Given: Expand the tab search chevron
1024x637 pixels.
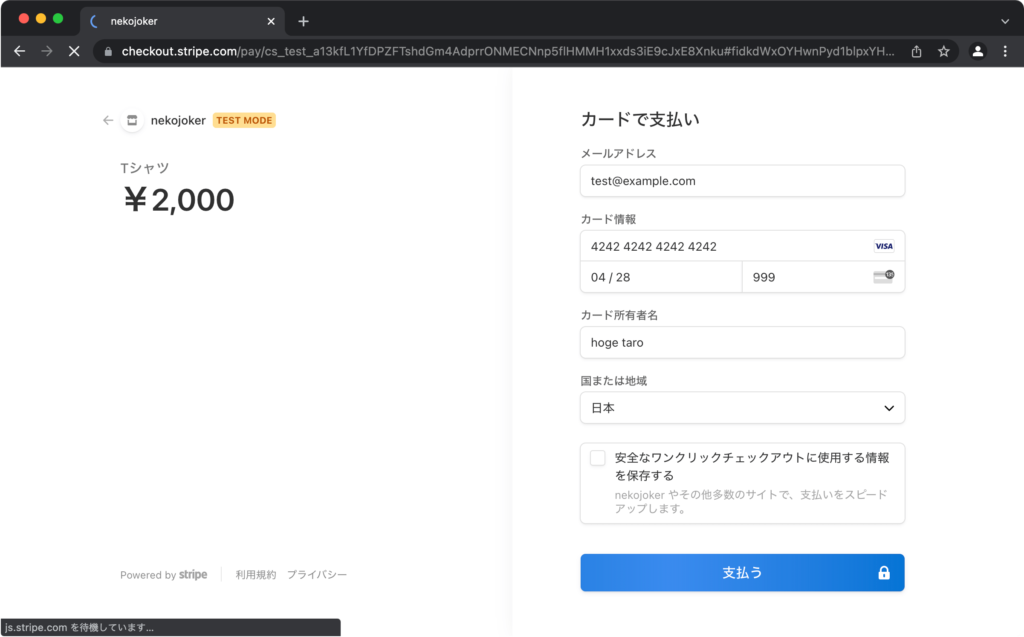Looking at the screenshot, I should 1005,21.
